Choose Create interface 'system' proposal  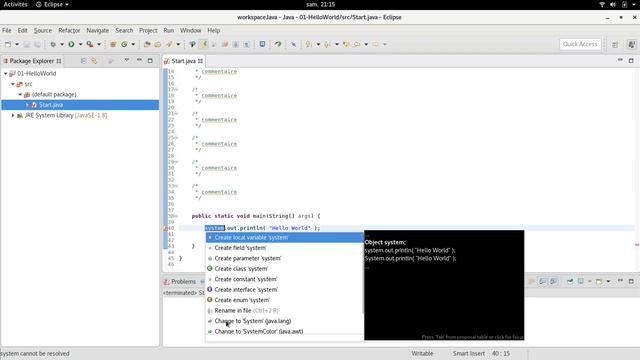pyautogui.click(x=284, y=289)
